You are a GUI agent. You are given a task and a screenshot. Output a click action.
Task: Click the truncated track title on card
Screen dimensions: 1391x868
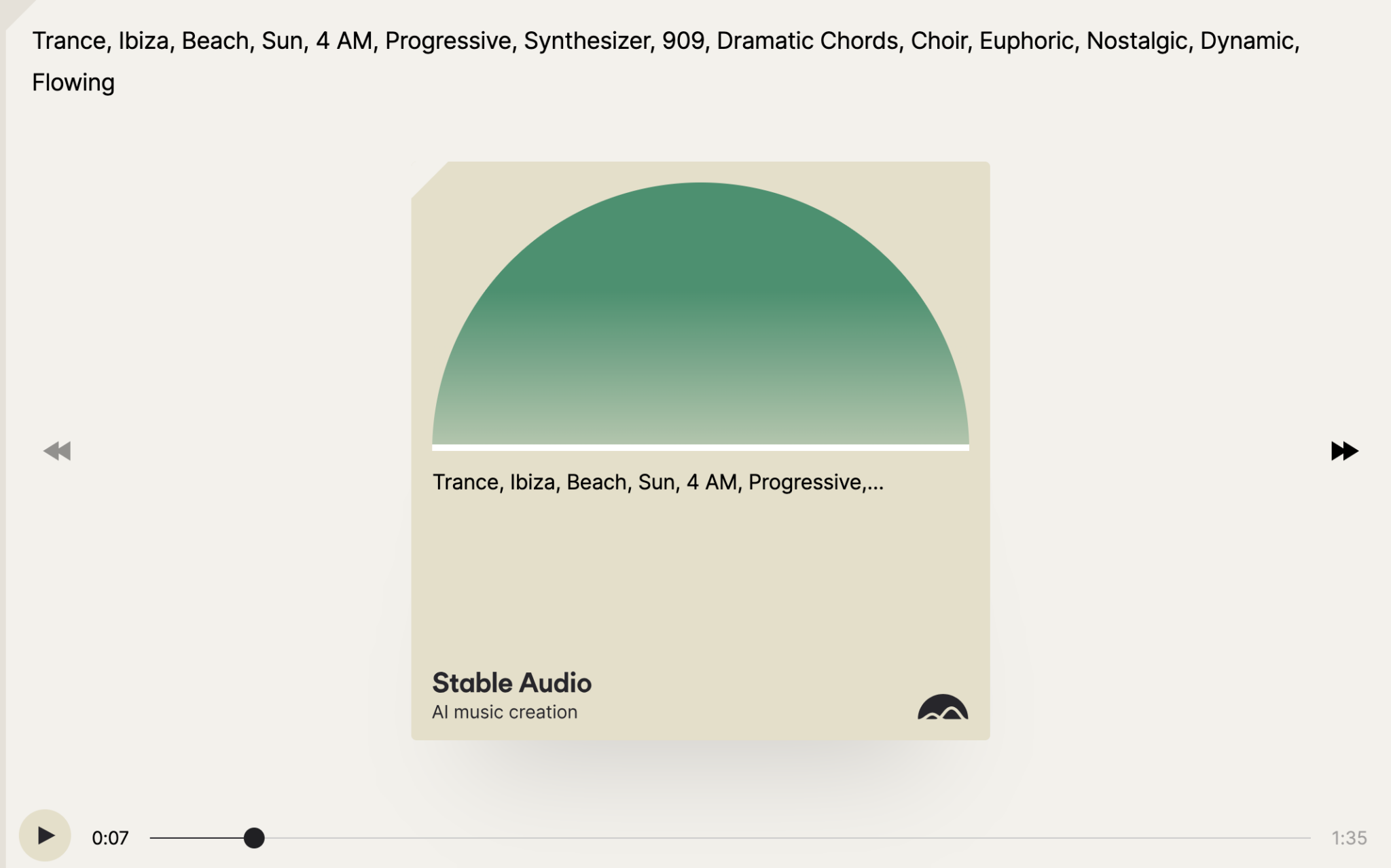tap(658, 482)
